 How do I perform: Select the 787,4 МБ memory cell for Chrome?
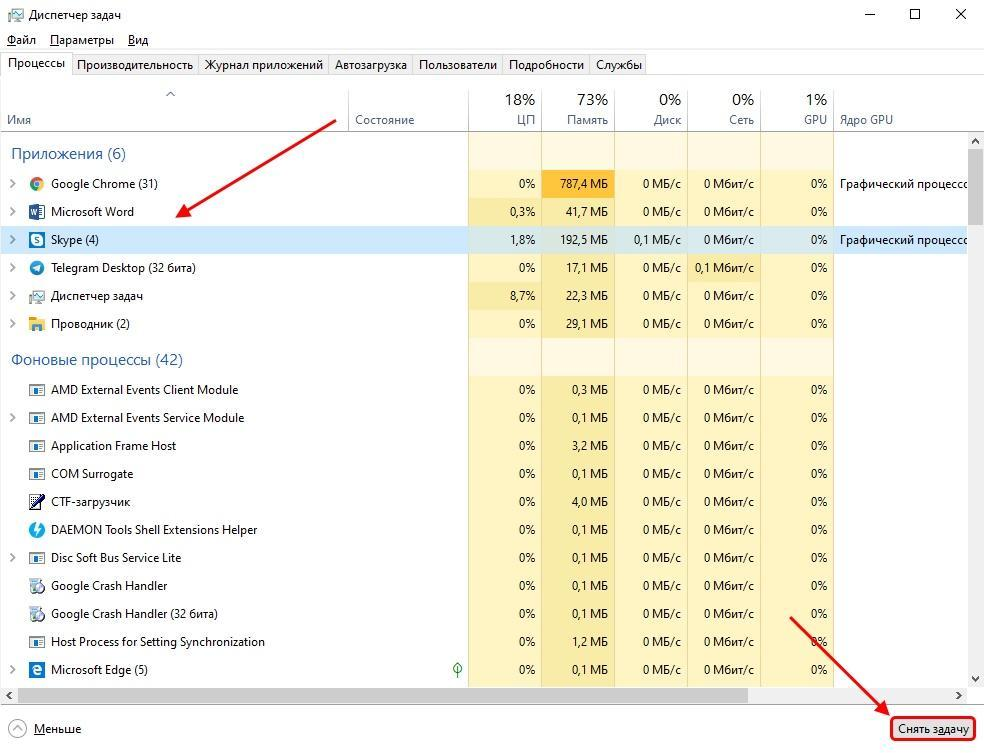point(578,184)
